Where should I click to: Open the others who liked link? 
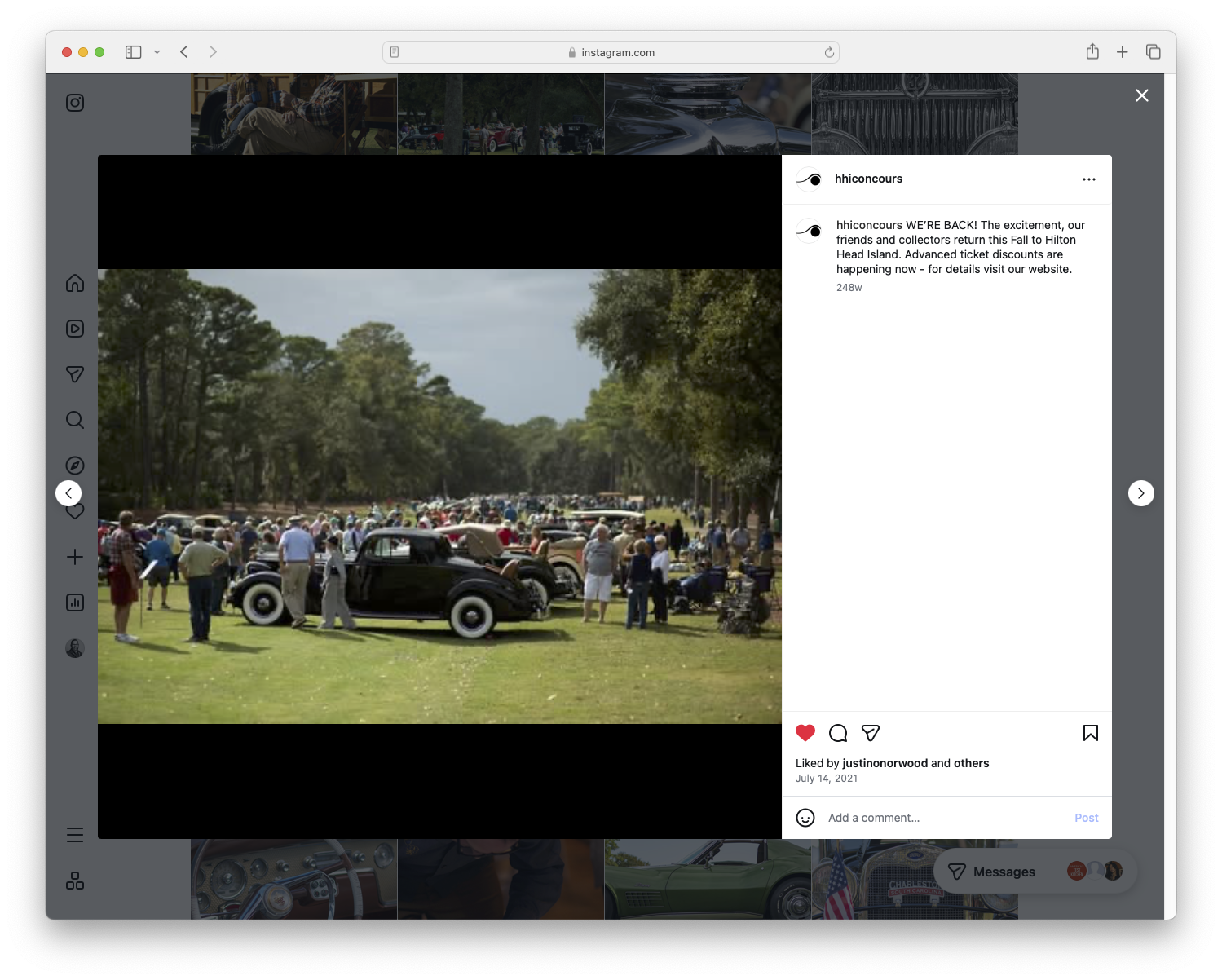(x=972, y=763)
